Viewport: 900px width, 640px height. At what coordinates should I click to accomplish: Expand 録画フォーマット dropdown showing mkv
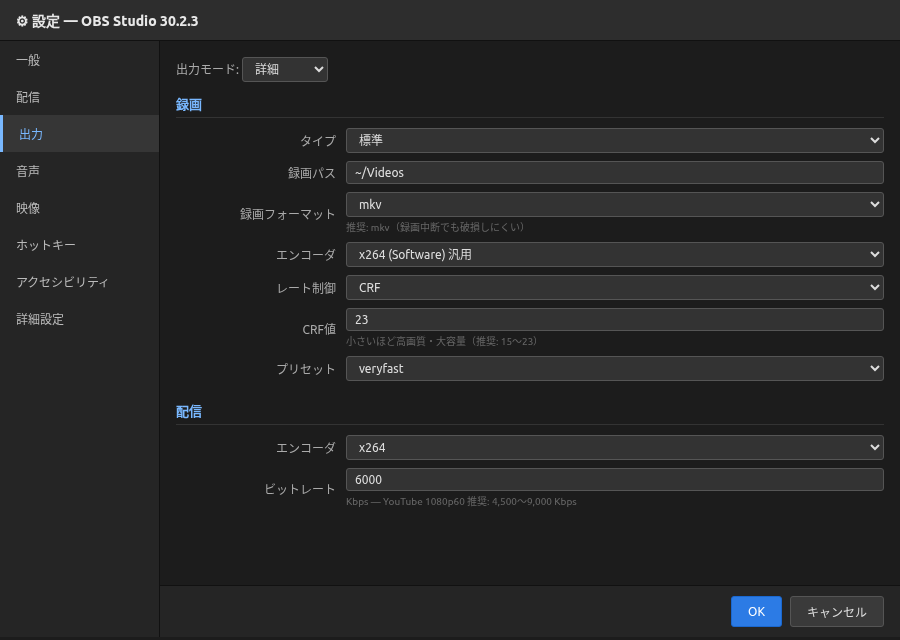[x=614, y=204]
